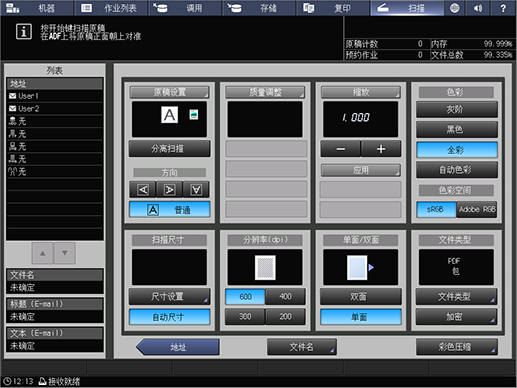Set resolution to 300 dpi
This screenshot has width=517, height=388.
point(245,317)
